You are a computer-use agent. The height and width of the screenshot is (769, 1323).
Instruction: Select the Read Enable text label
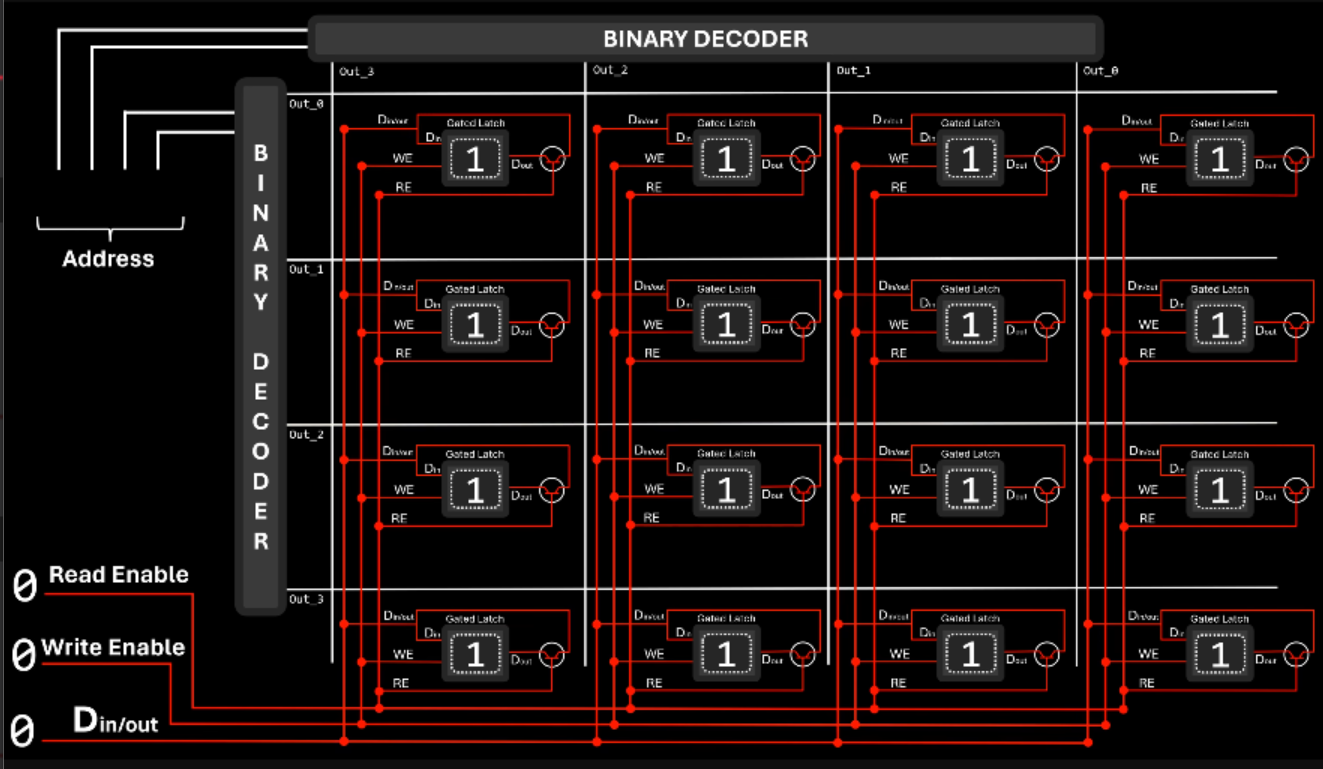coord(119,575)
